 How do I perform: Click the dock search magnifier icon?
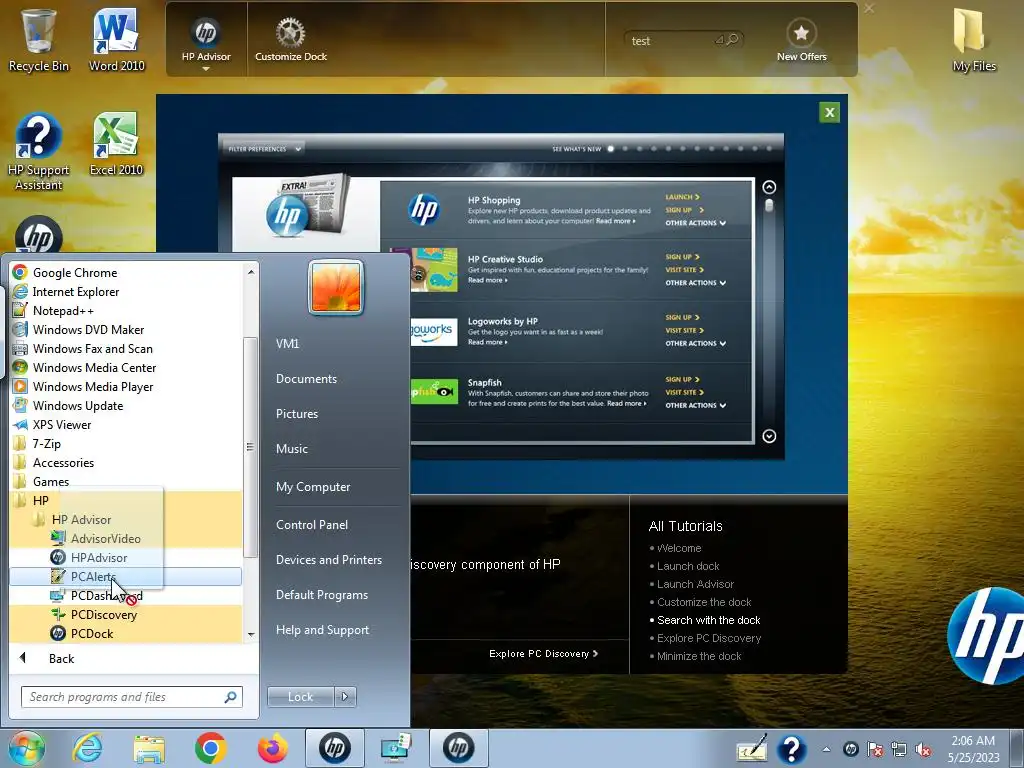[733, 40]
